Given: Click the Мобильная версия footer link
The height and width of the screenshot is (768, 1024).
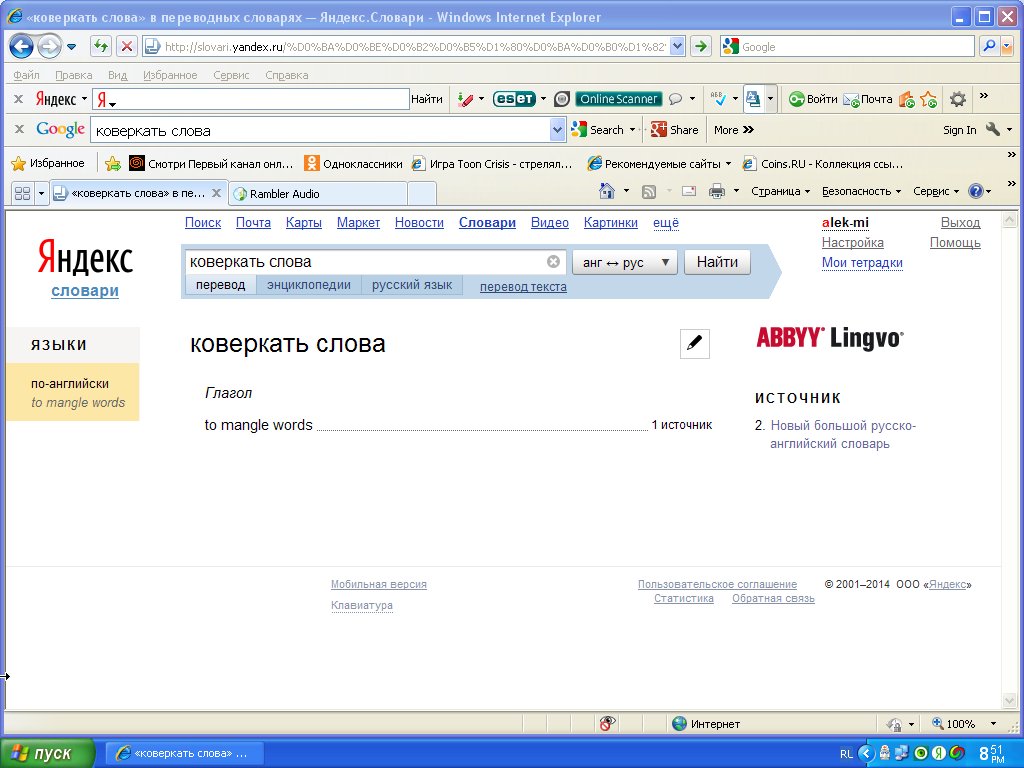Looking at the screenshot, I should tap(379, 584).
